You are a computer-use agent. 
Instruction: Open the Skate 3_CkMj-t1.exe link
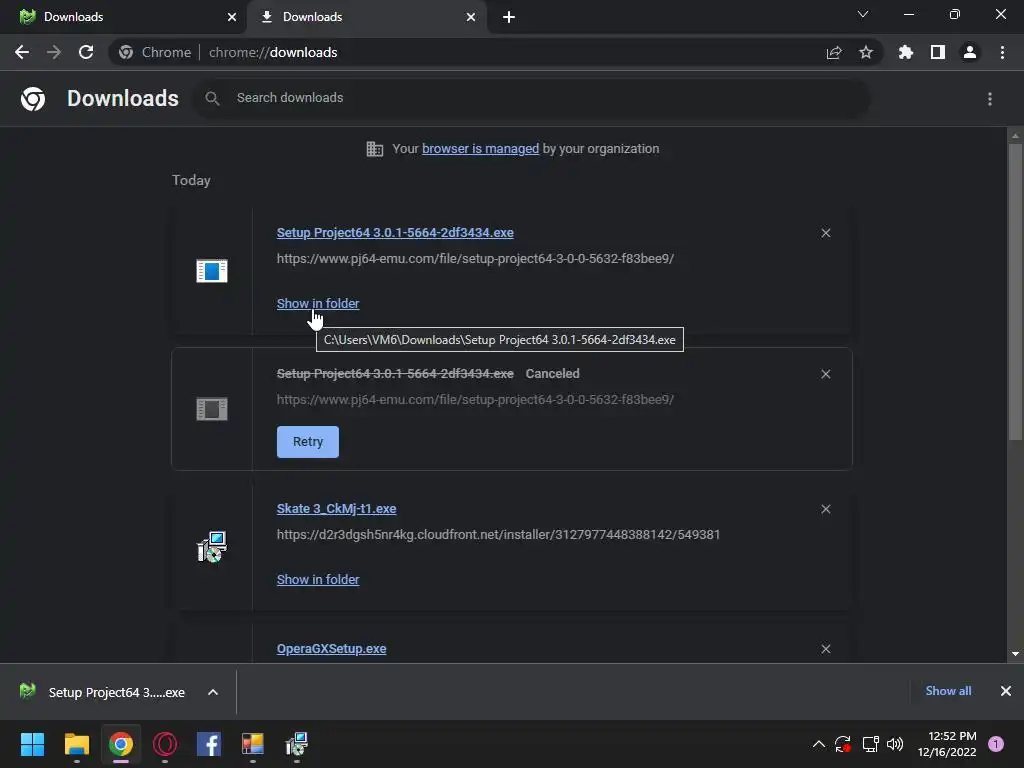click(336, 509)
